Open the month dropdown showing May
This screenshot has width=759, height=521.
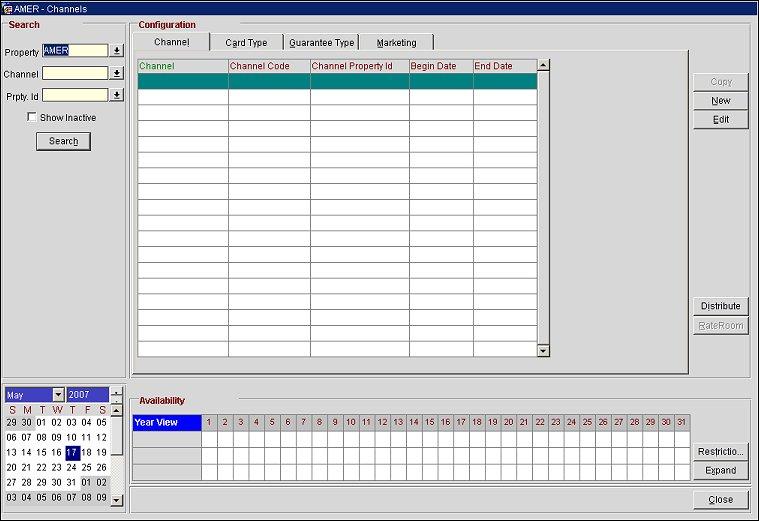tap(58, 395)
